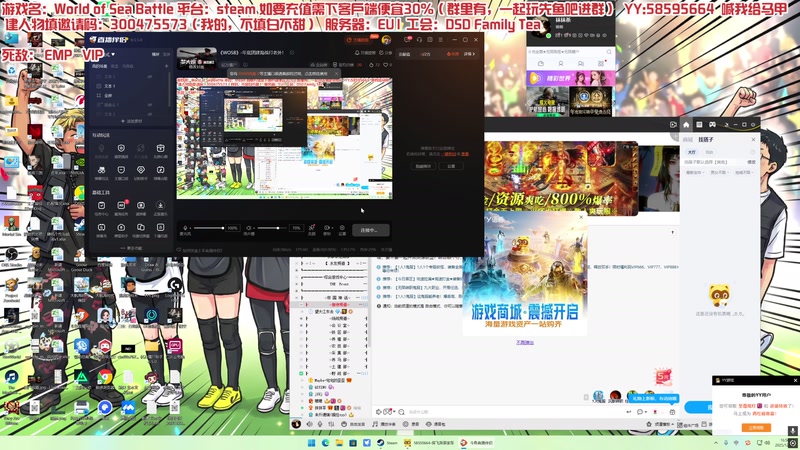Click the blue gift notification bubble in YY chat
The image size is (800, 450).
tap(655, 398)
